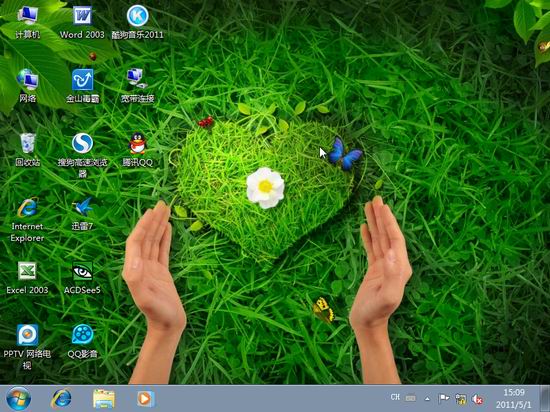Open 金山毒霸 antivirus shortcut
This screenshot has width=550, height=412.
tap(82, 86)
